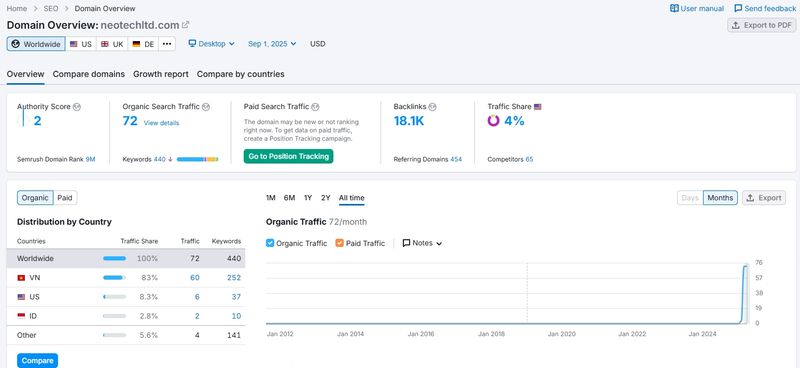The width and height of the screenshot is (800, 368).
Task: Click the Vietnam flag in VN row
Action: pyautogui.click(x=21, y=278)
